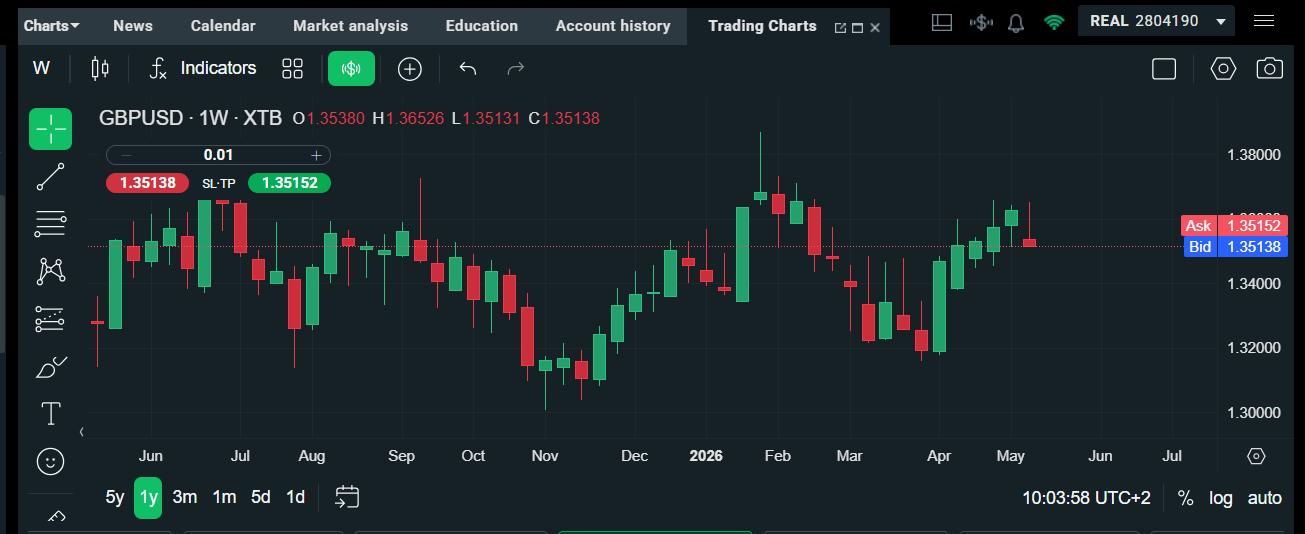The height and width of the screenshot is (534, 1305).
Task: Redo the chart action
Action: [516, 68]
